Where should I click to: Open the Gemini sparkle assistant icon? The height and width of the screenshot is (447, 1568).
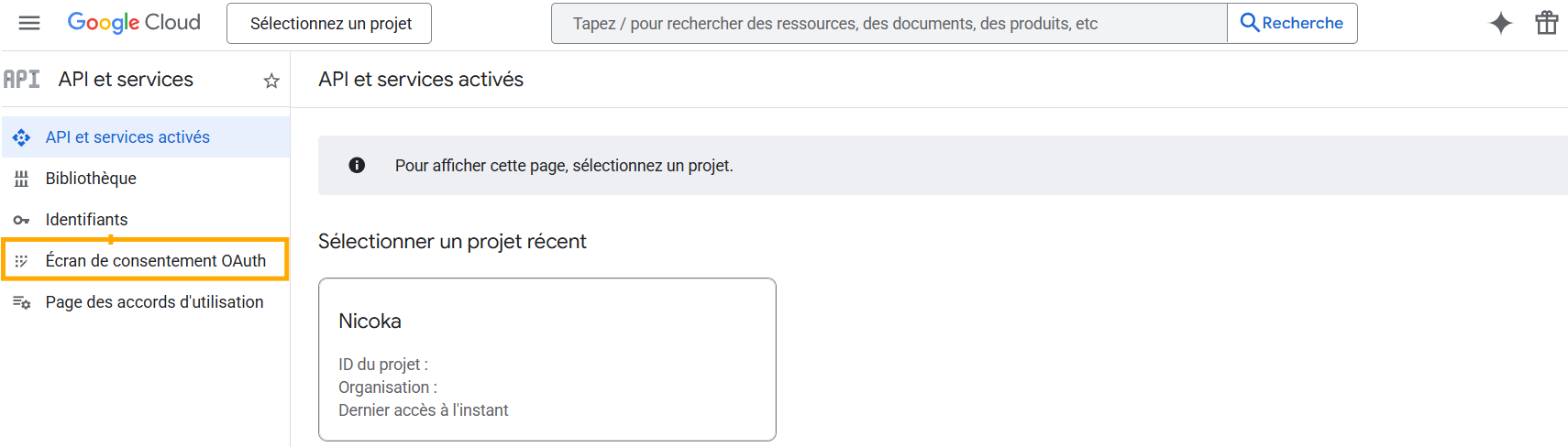point(1500,23)
